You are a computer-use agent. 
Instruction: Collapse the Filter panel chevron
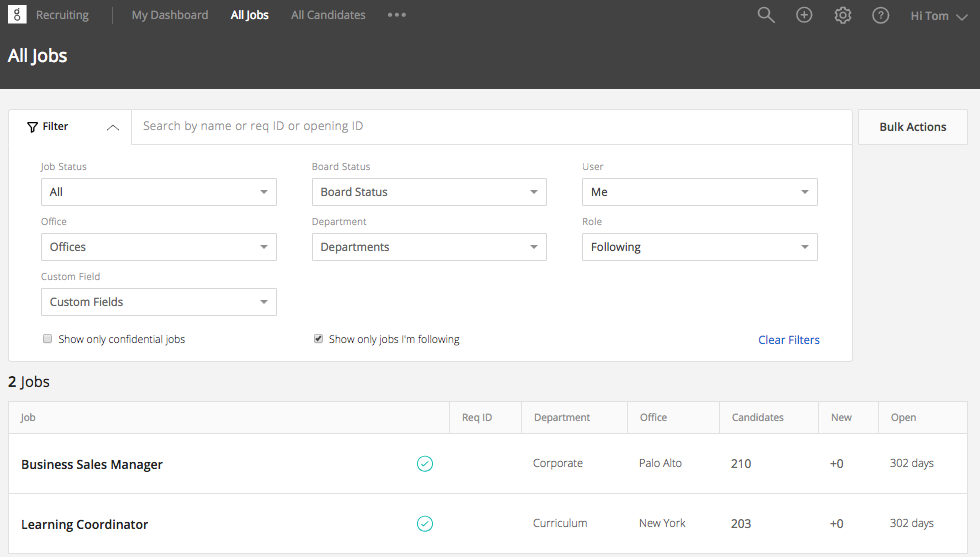coord(112,128)
